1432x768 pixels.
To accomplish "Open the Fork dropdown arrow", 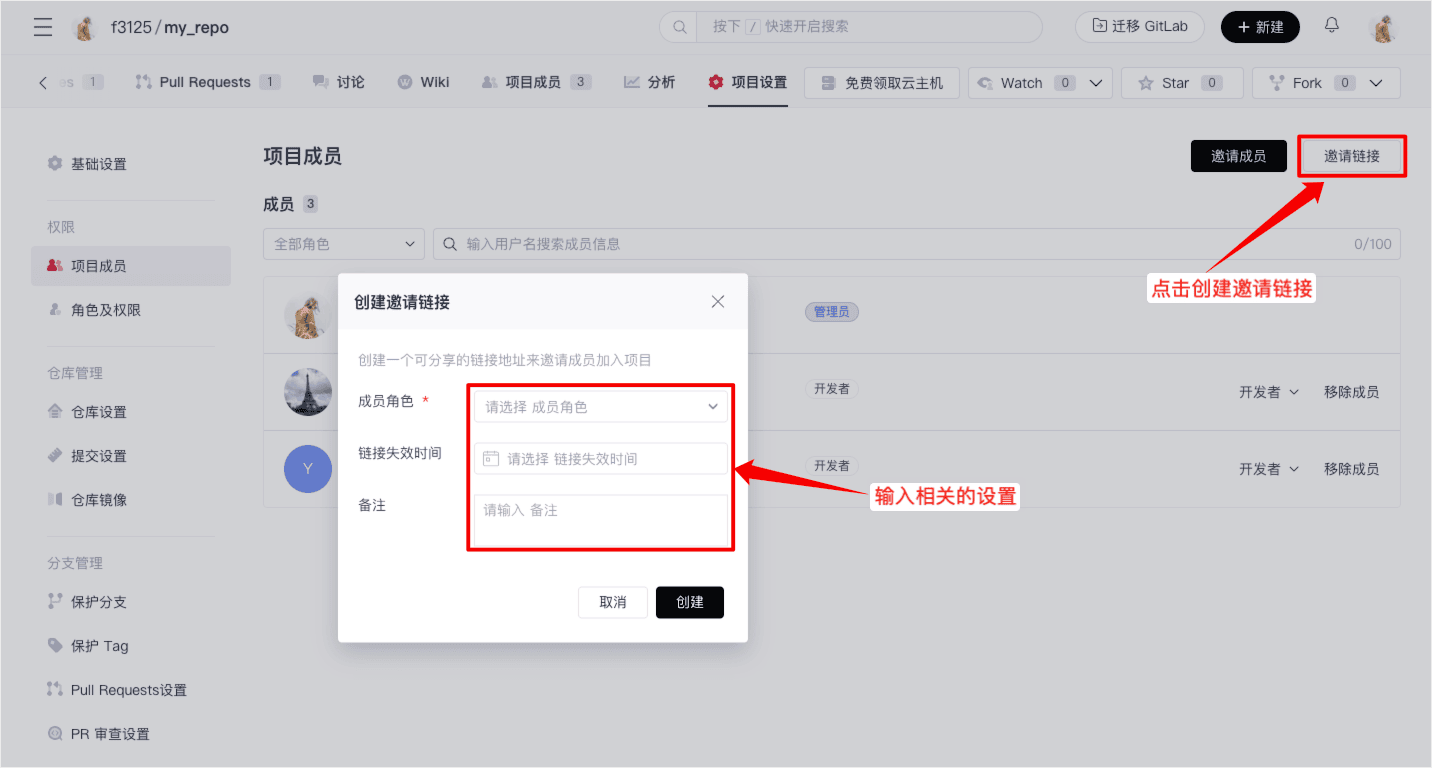I will (1377, 83).
